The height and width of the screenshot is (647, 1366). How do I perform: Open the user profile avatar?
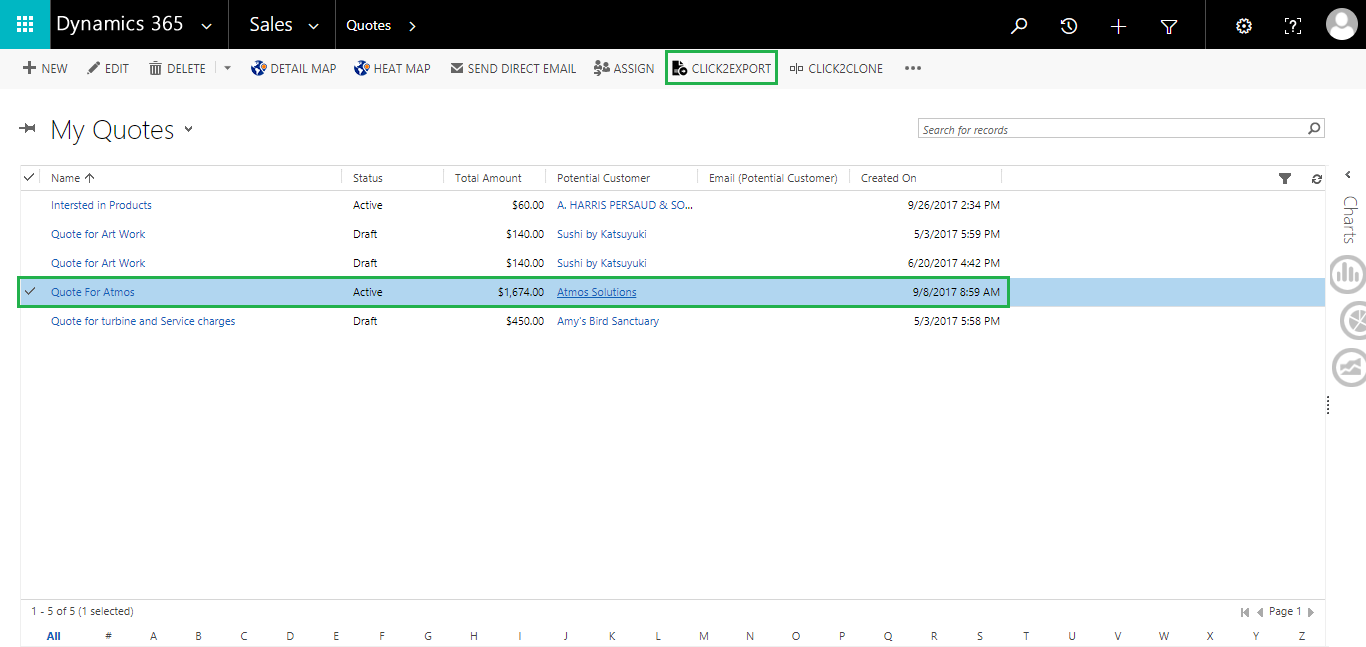point(1341,25)
